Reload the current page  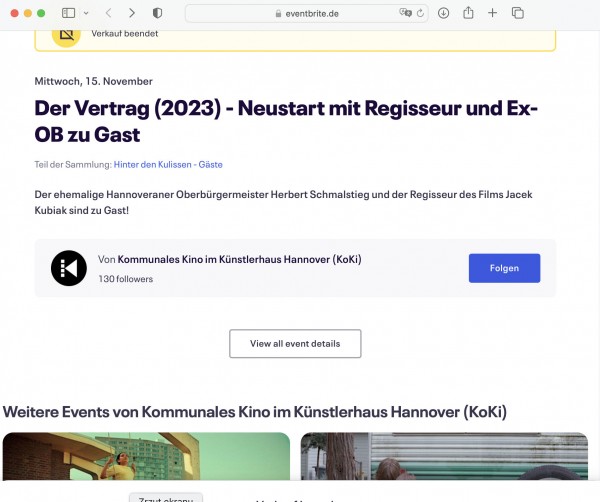pyautogui.click(x=420, y=13)
